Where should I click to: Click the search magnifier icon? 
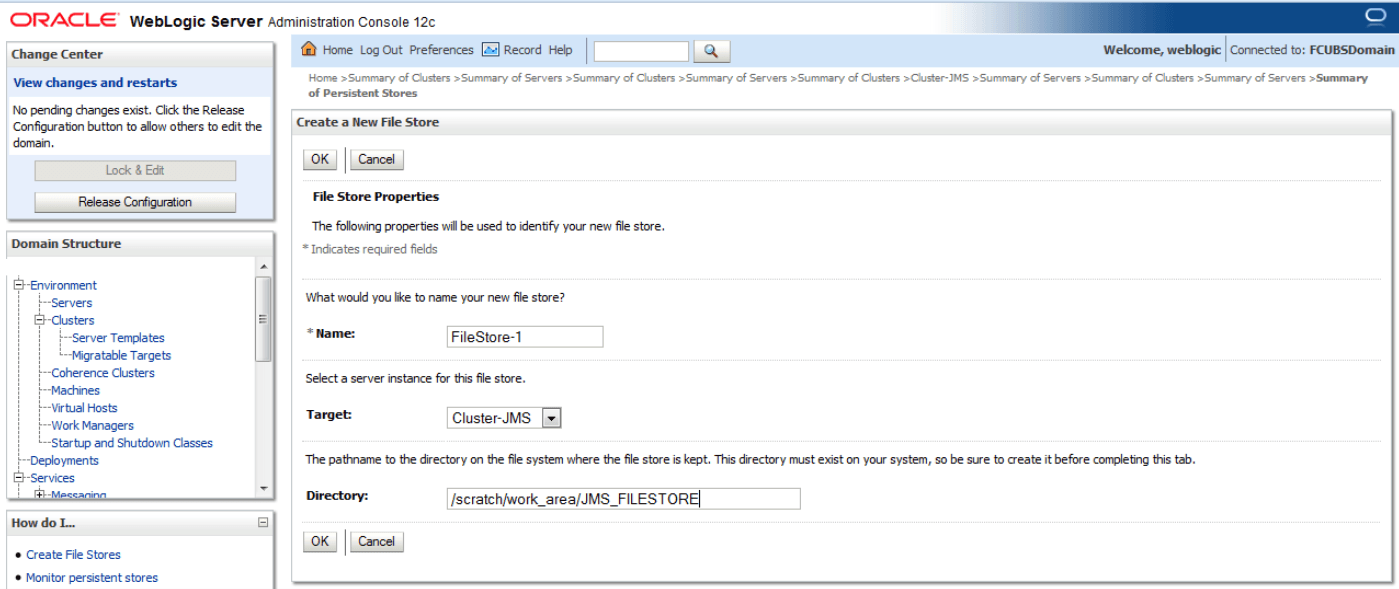714,50
